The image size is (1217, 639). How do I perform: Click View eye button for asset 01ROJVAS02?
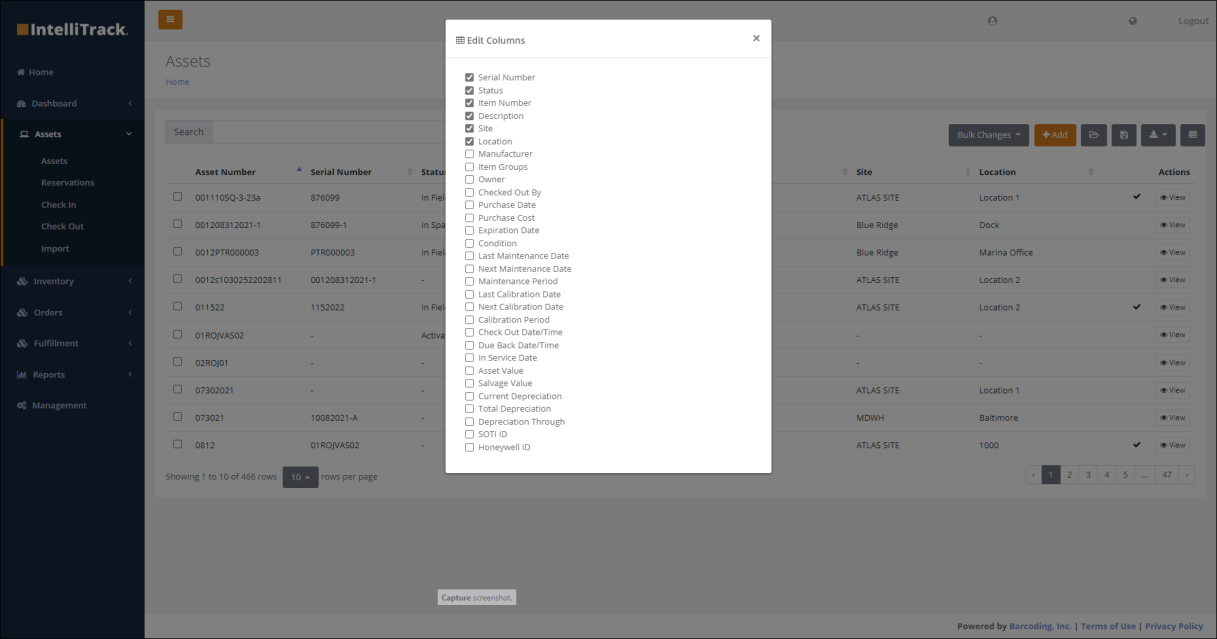(x=1173, y=335)
